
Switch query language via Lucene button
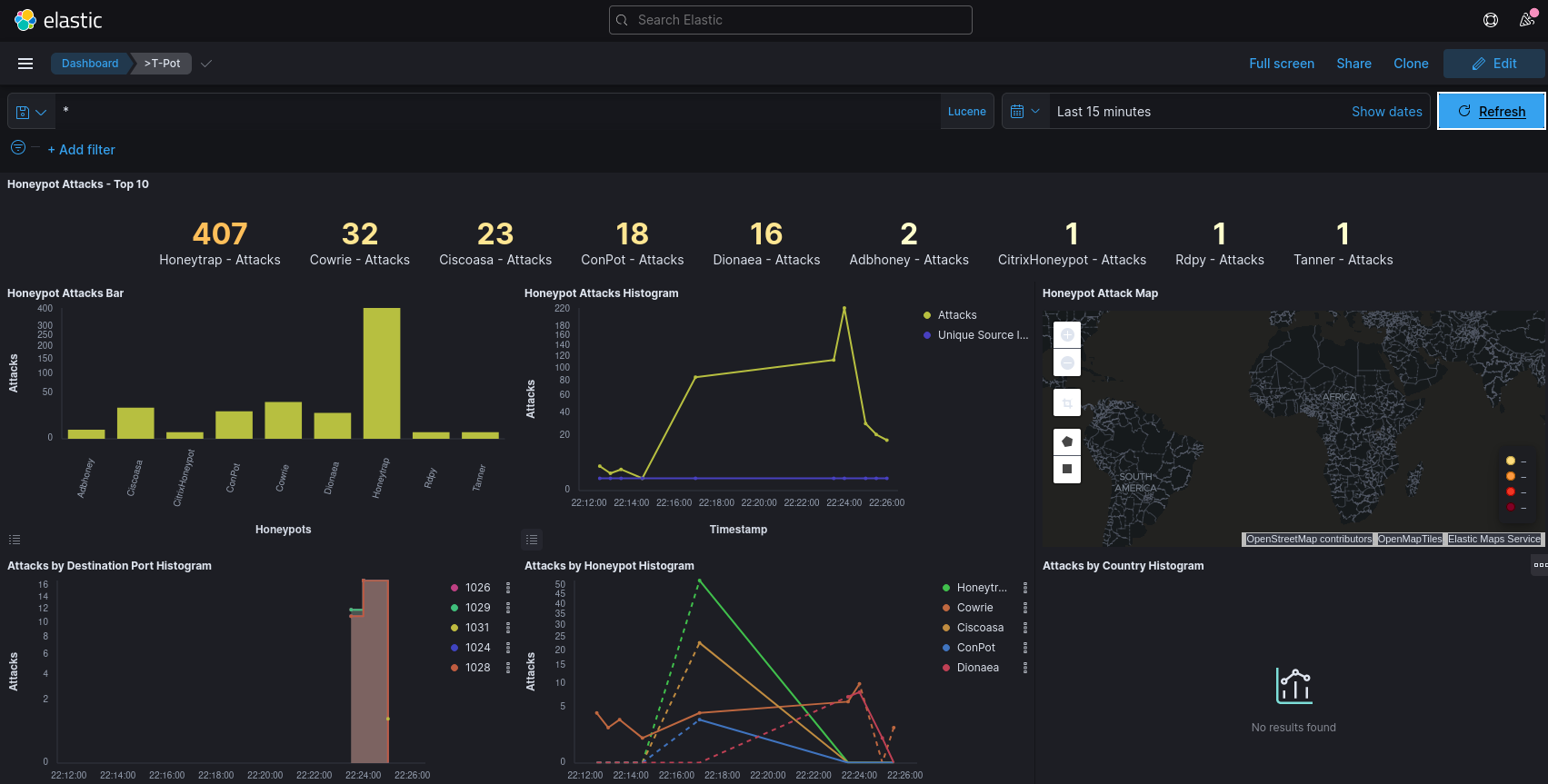click(x=966, y=112)
